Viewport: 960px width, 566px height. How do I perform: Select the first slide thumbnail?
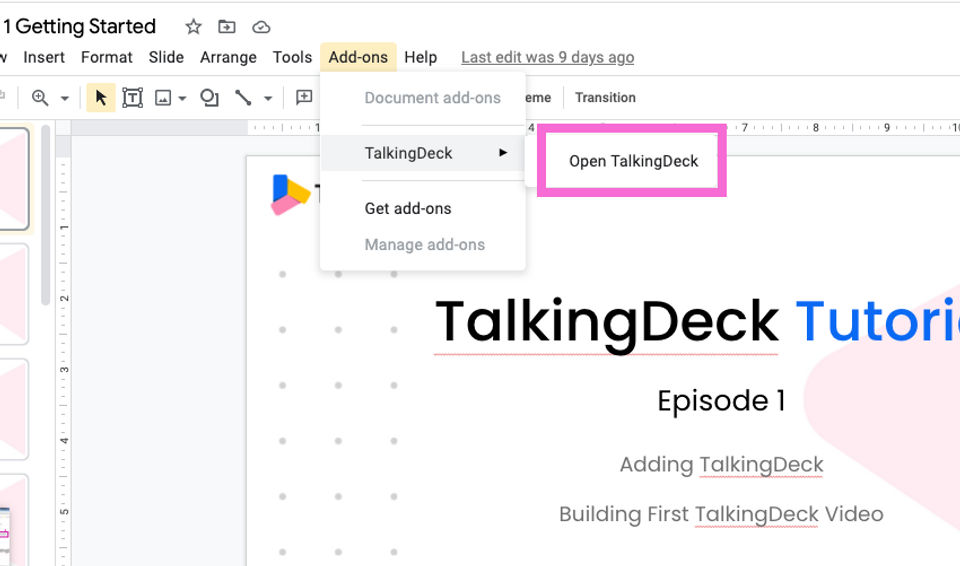tap(13, 179)
